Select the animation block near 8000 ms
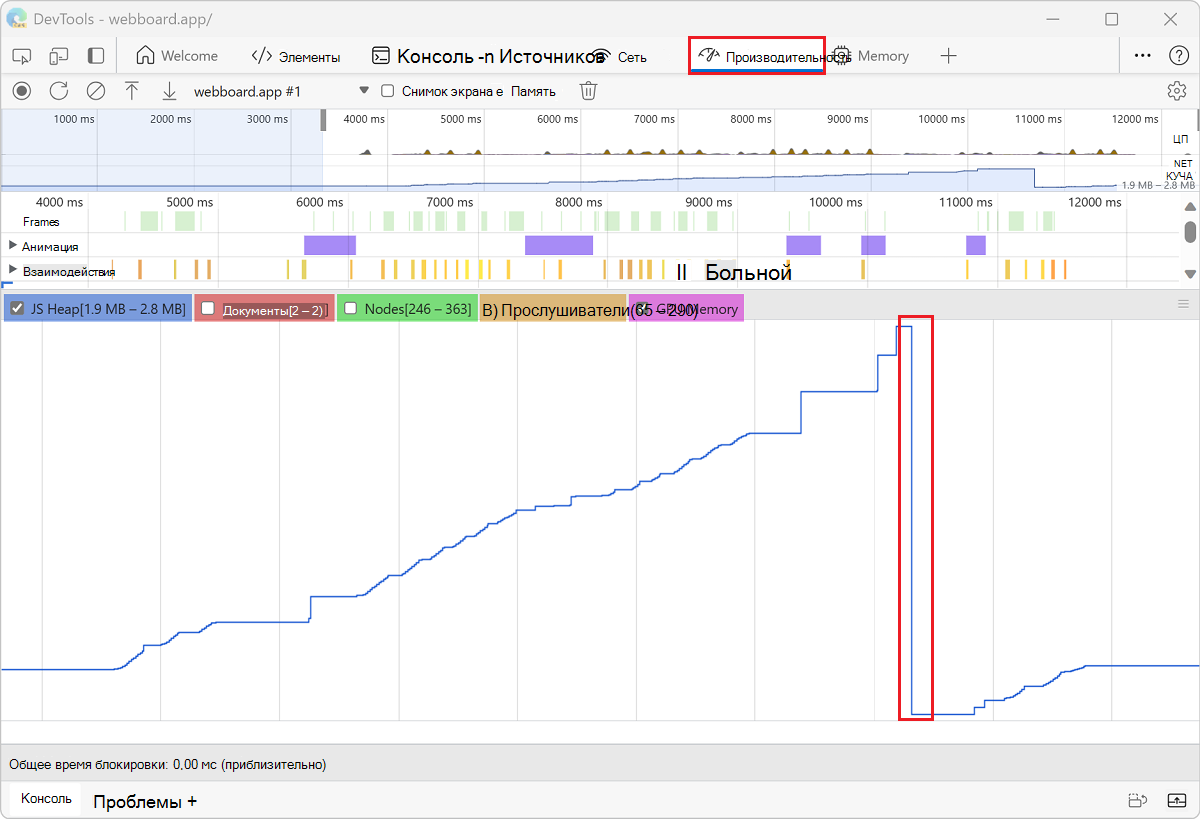This screenshot has height=819, width=1200. click(559, 245)
